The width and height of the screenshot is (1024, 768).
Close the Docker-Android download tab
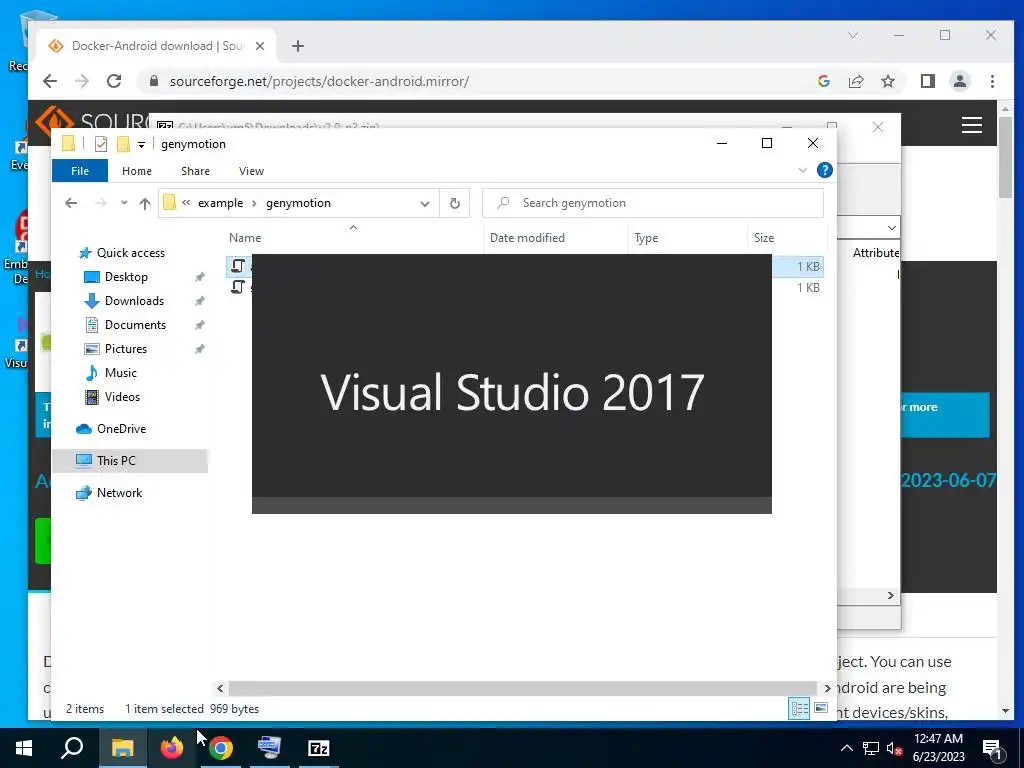point(260,46)
